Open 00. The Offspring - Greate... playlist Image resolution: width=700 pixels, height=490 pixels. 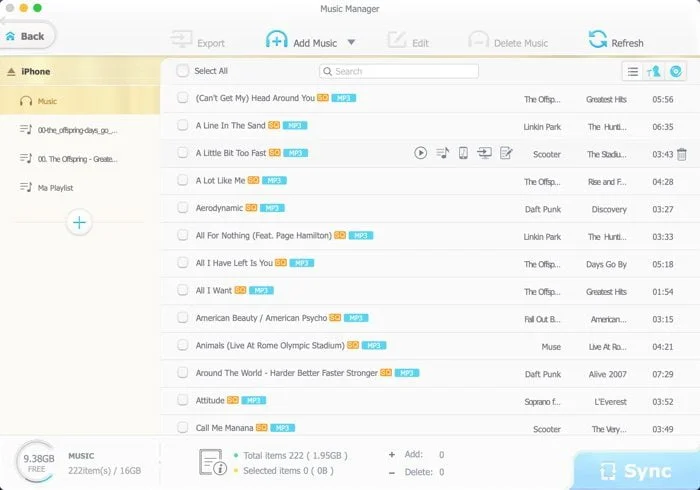(80, 159)
